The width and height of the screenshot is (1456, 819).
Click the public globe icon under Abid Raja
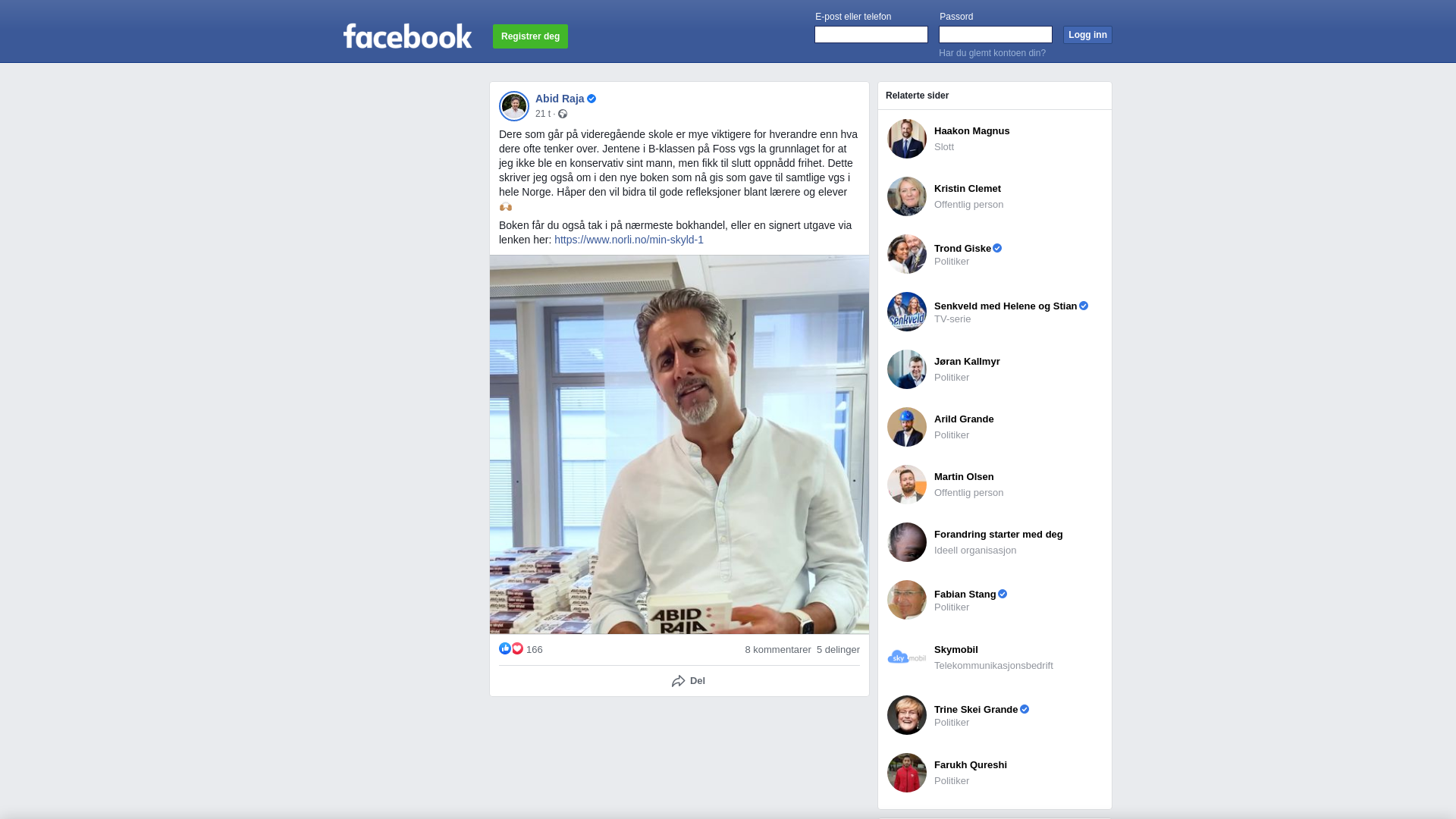pos(563,114)
